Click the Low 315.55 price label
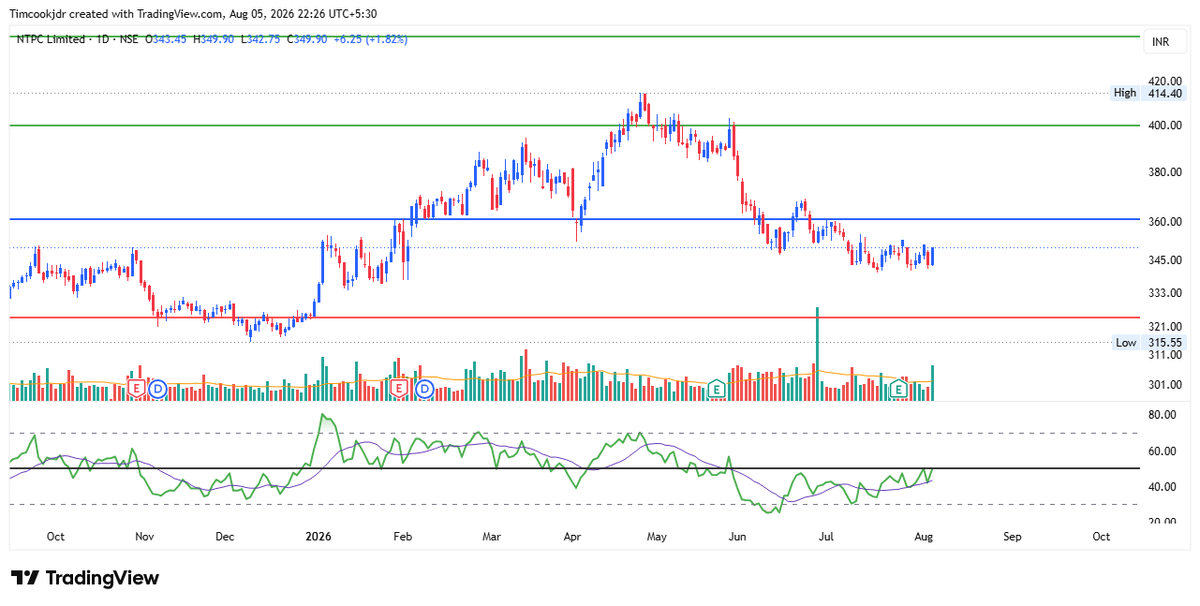The image size is (1200, 606). (x=1149, y=342)
